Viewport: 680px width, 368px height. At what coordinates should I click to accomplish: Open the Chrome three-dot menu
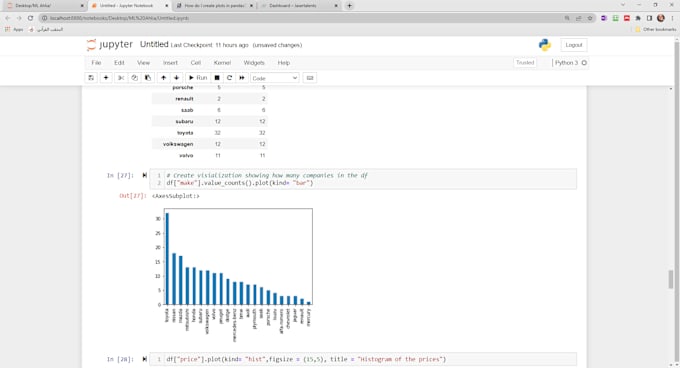(x=673, y=18)
